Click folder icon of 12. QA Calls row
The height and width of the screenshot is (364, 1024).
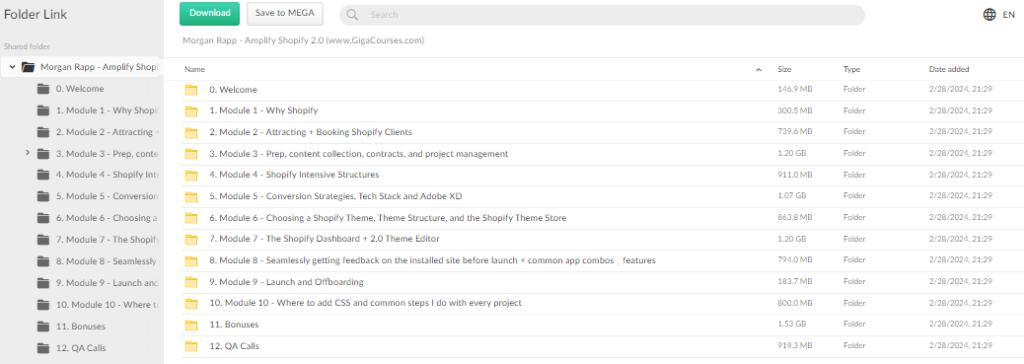(x=191, y=346)
